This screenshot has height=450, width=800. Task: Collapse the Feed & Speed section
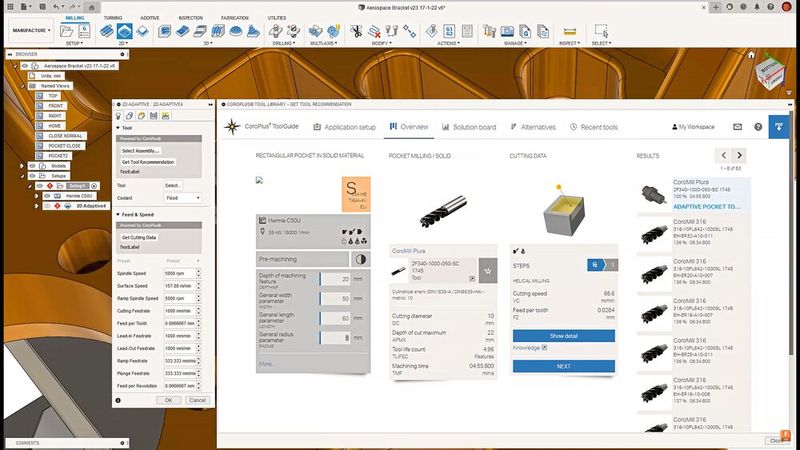[118, 215]
